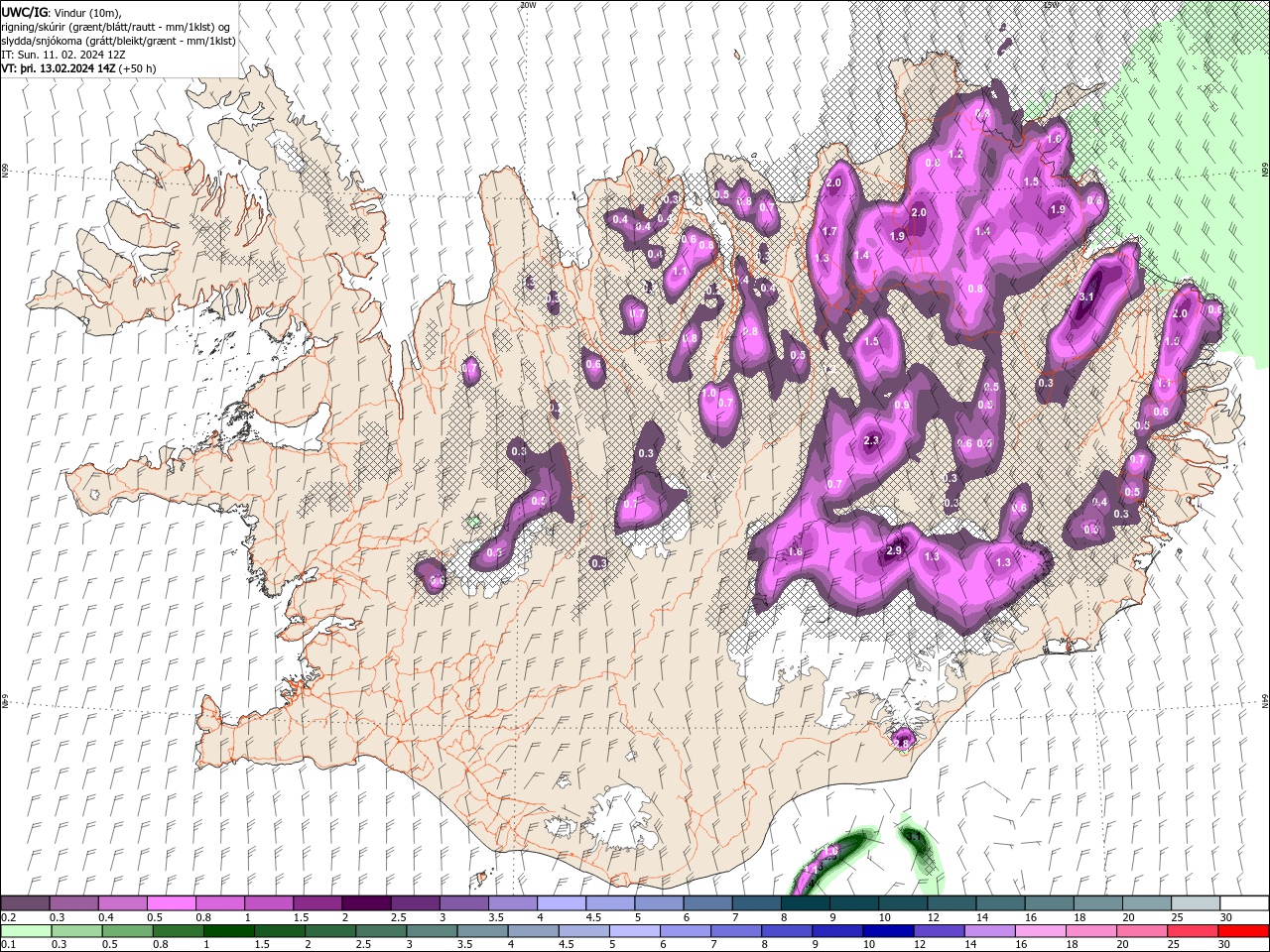Click the grey-purple 0.2 swatch in upper legend

[x=25, y=903]
